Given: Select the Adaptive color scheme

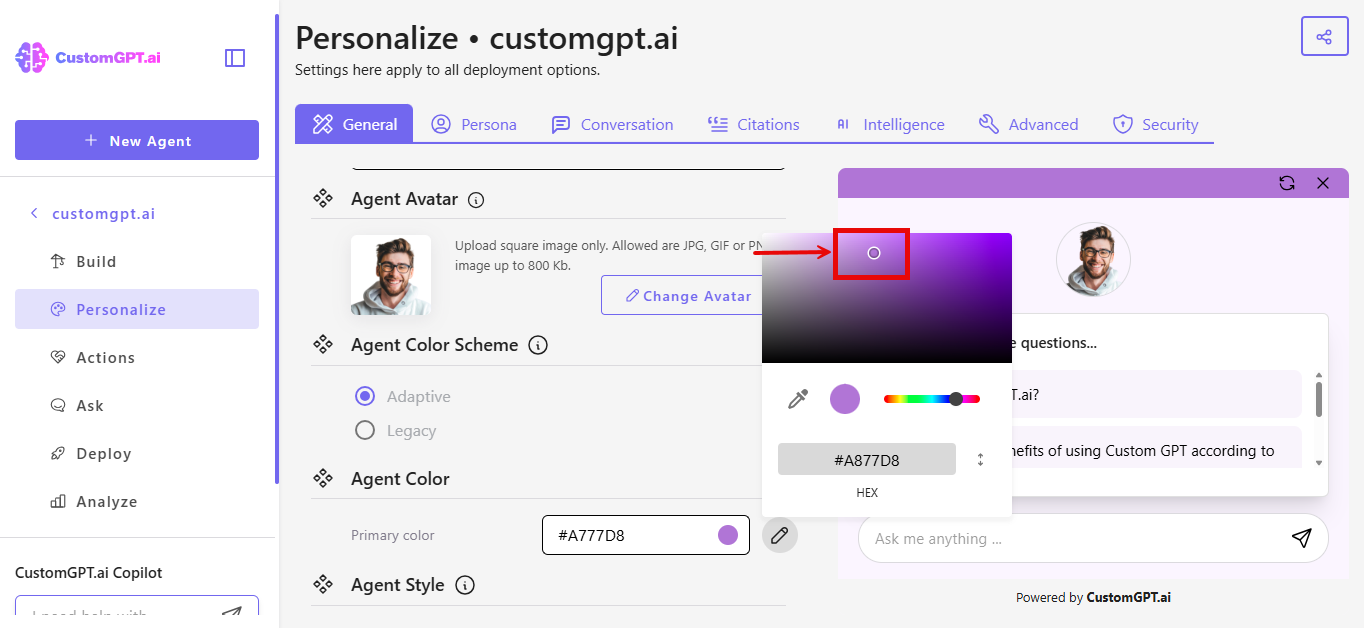Looking at the screenshot, I should coord(365,396).
